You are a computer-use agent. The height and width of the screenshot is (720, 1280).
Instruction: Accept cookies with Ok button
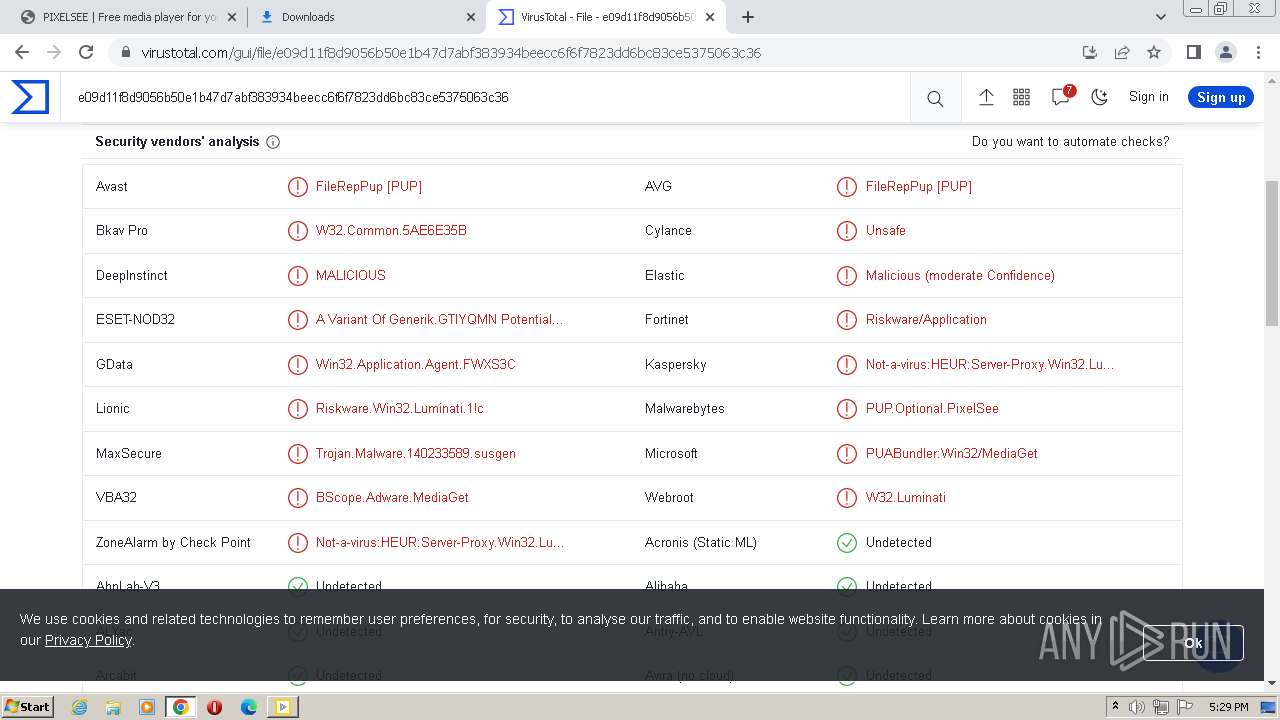1193,643
